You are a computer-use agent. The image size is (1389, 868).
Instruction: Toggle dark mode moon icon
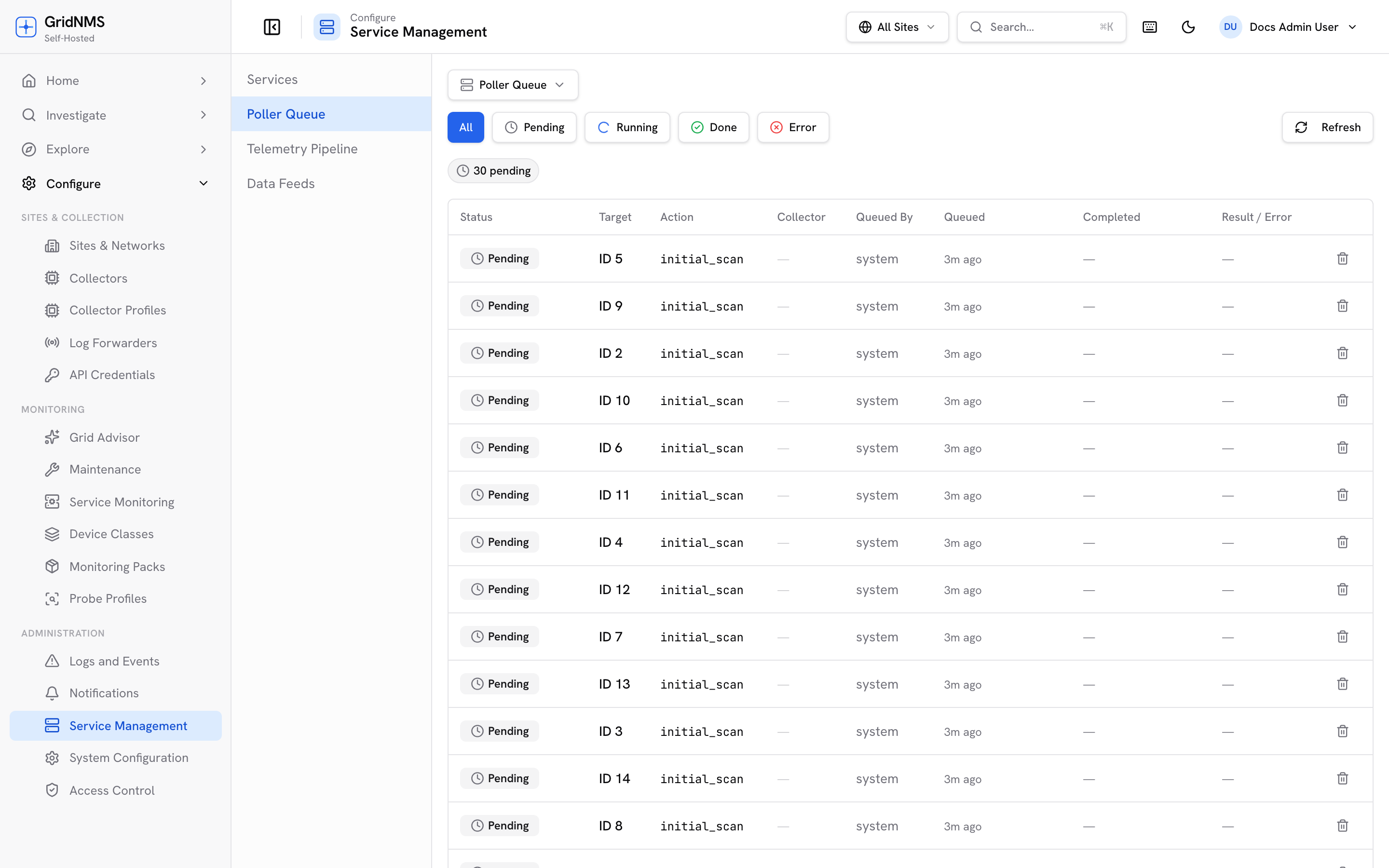[x=1188, y=27]
